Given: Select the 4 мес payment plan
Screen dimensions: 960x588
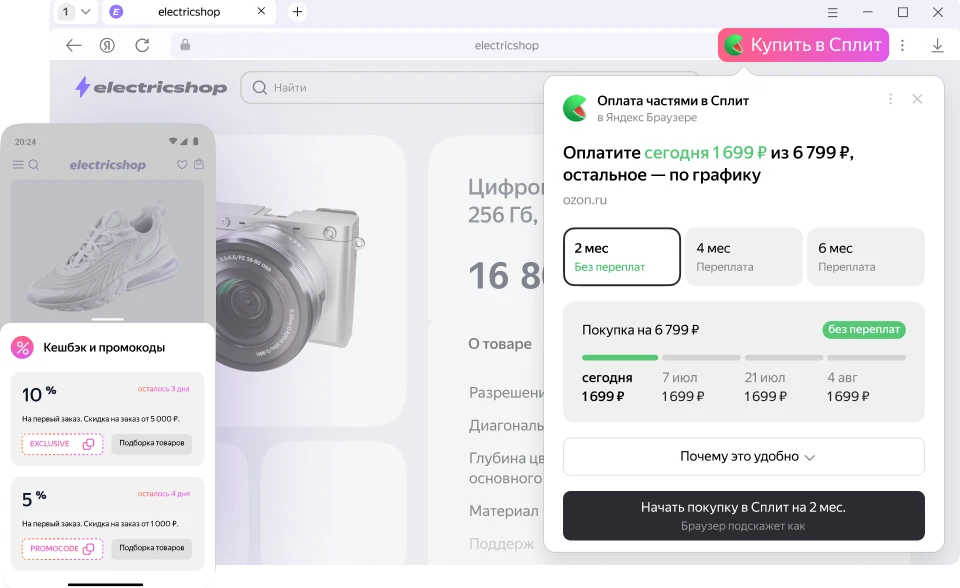Looking at the screenshot, I should [x=743, y=257].
